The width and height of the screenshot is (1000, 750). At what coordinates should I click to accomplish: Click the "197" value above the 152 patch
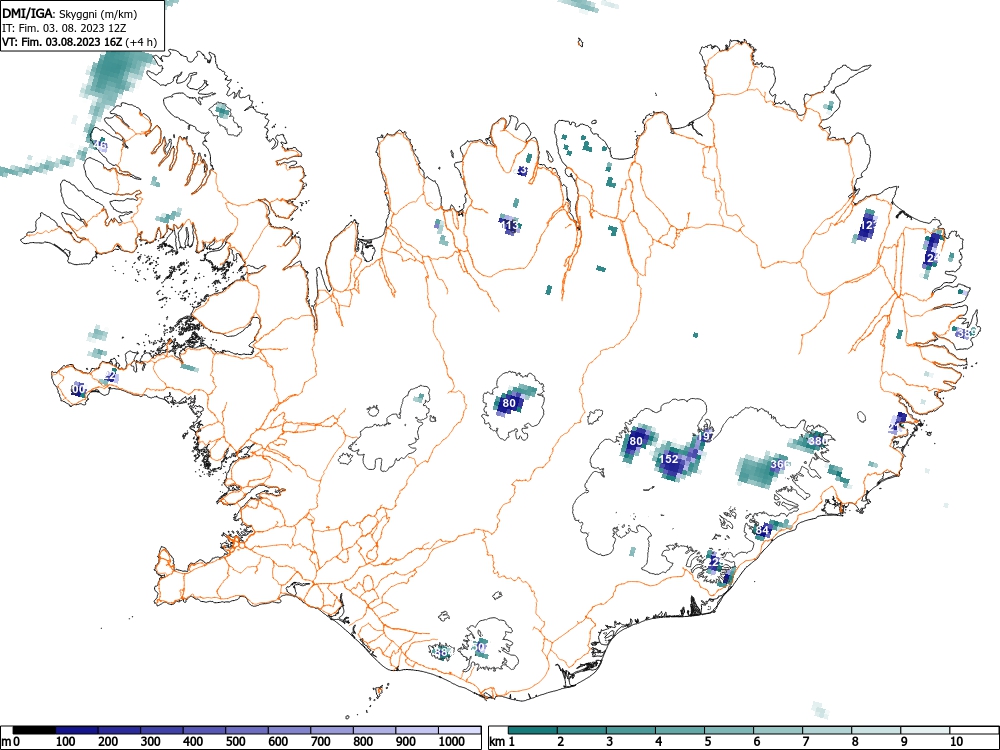click(x=704, y=437)
